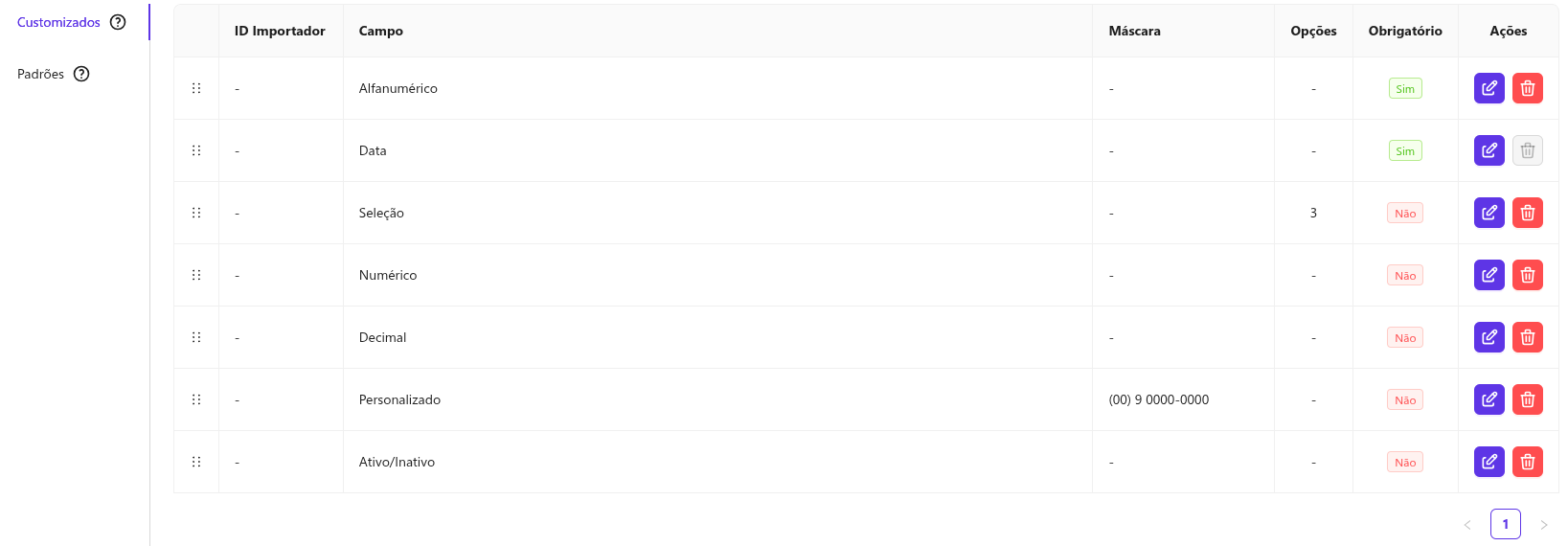The height and width of the screenshot is (546, 1568).
Task: Switch to the Customizados tab
Action: [58, 22]
